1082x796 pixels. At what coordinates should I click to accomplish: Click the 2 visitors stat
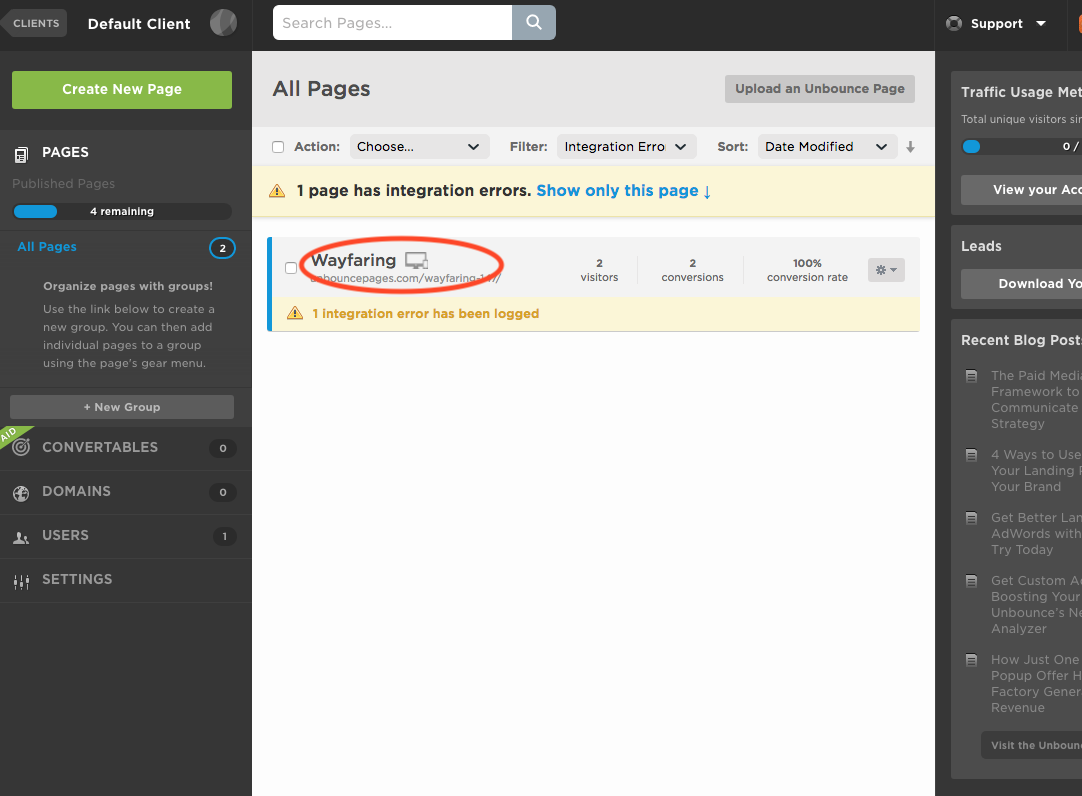point(599,270)
